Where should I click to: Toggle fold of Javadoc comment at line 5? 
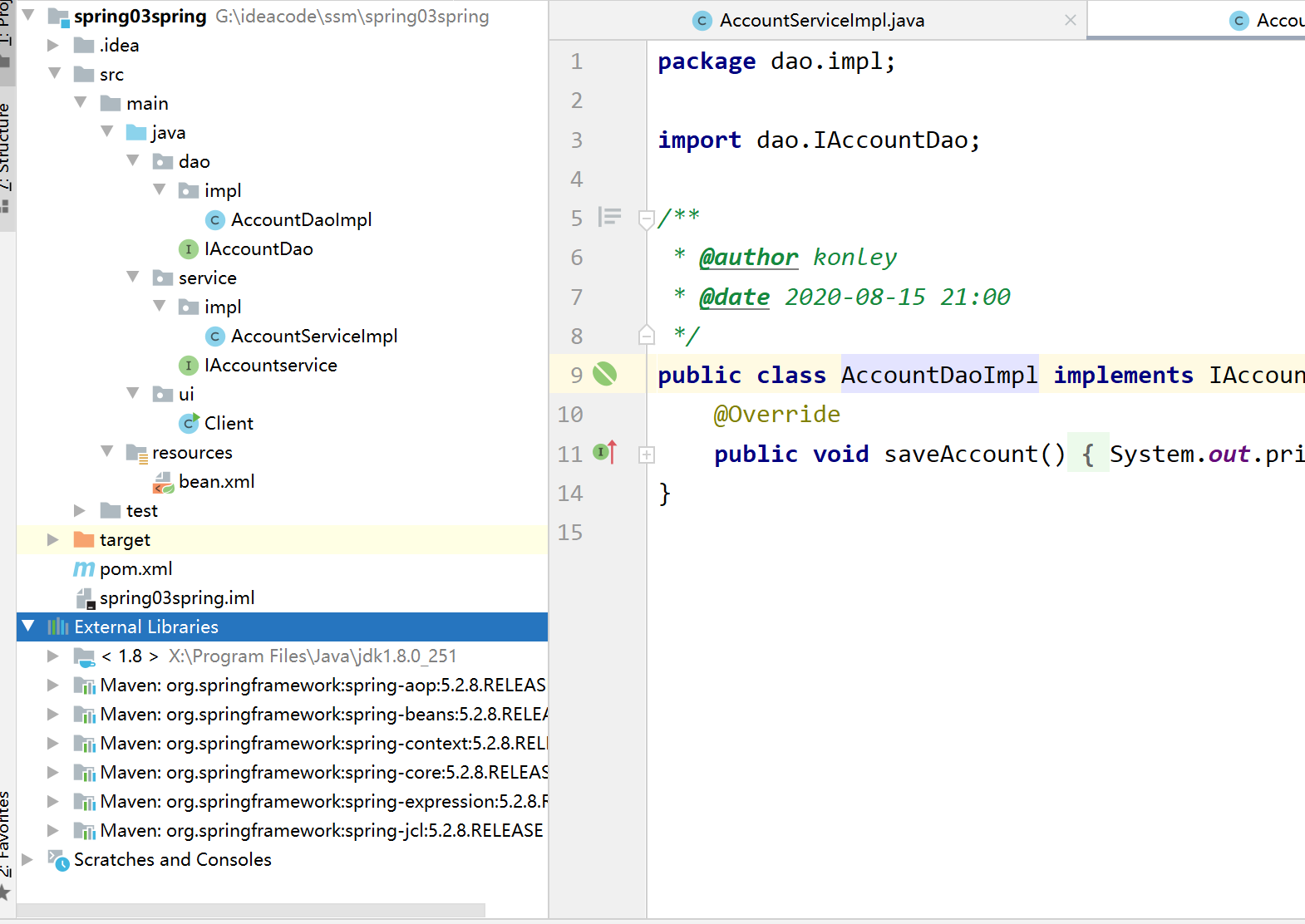click(646, 219)
